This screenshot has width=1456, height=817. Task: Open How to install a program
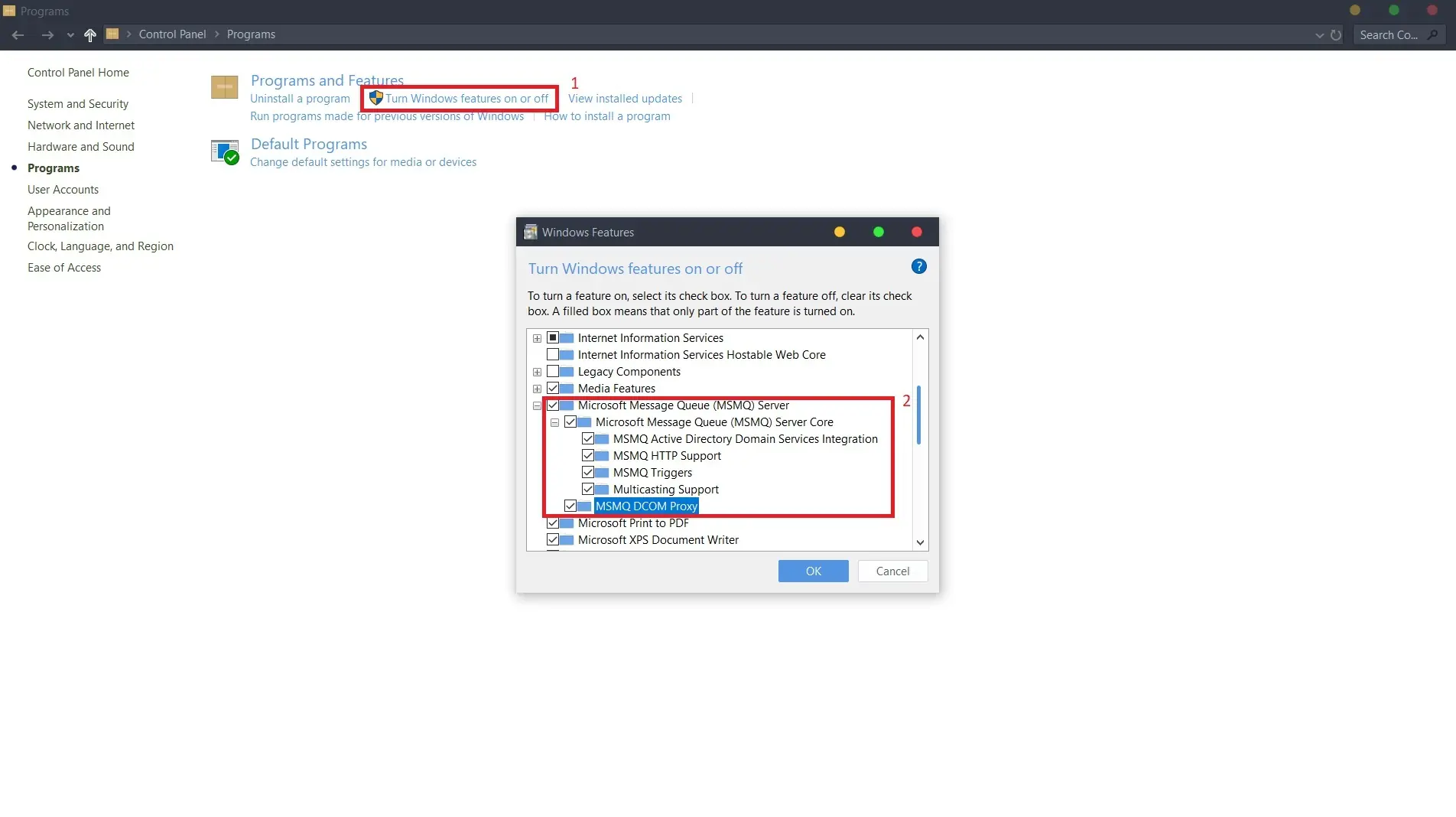pyautogui.click(x=607, y=116)
